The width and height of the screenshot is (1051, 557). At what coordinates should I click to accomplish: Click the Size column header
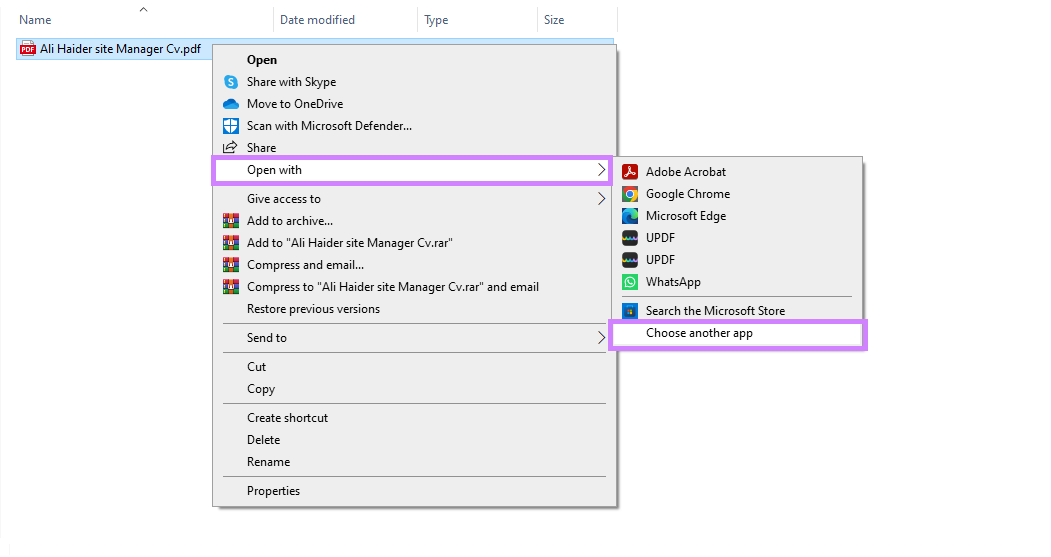click(x=554, y=20)
